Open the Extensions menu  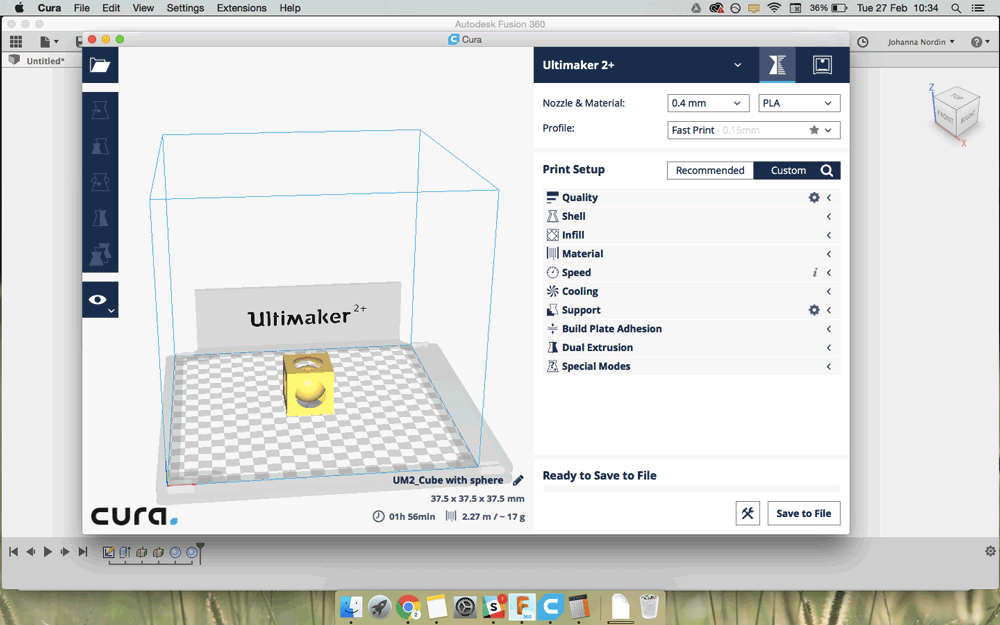[241, 8]
